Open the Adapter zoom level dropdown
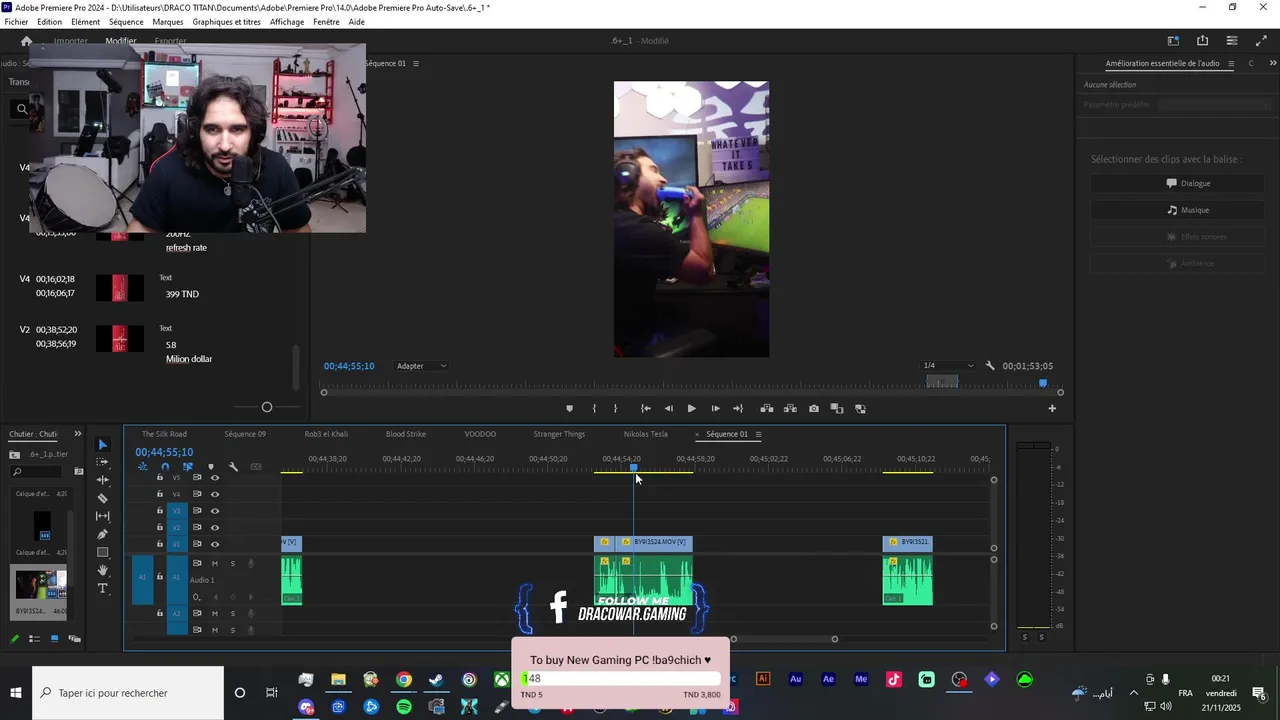Image resolution: width=1280 pixels, height=720 pixels. (421, 366)
